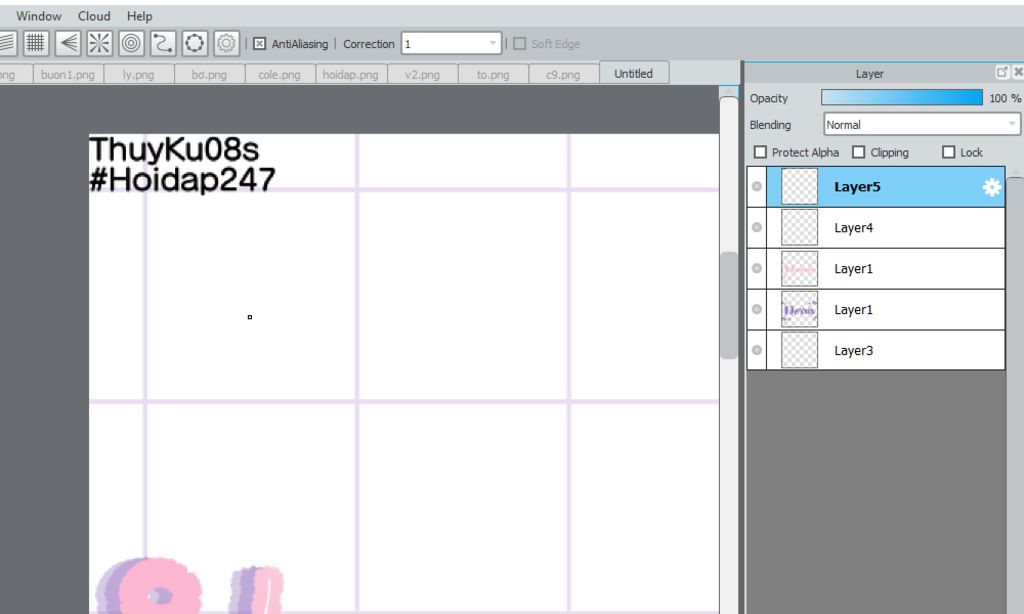This screenshot has height=614, width=1024.
Task: Open the Window menu
Action: point(39,16)
